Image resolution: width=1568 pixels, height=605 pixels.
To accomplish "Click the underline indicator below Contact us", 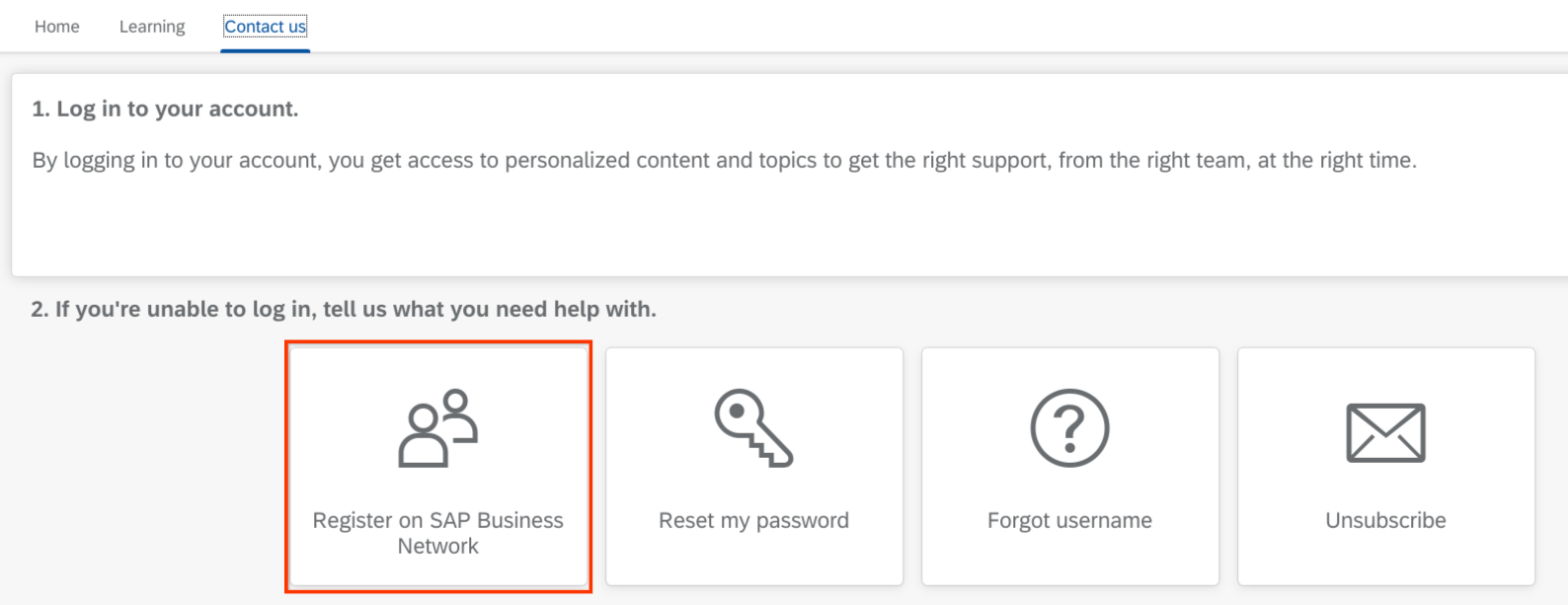I will click(x=265, y=48).
